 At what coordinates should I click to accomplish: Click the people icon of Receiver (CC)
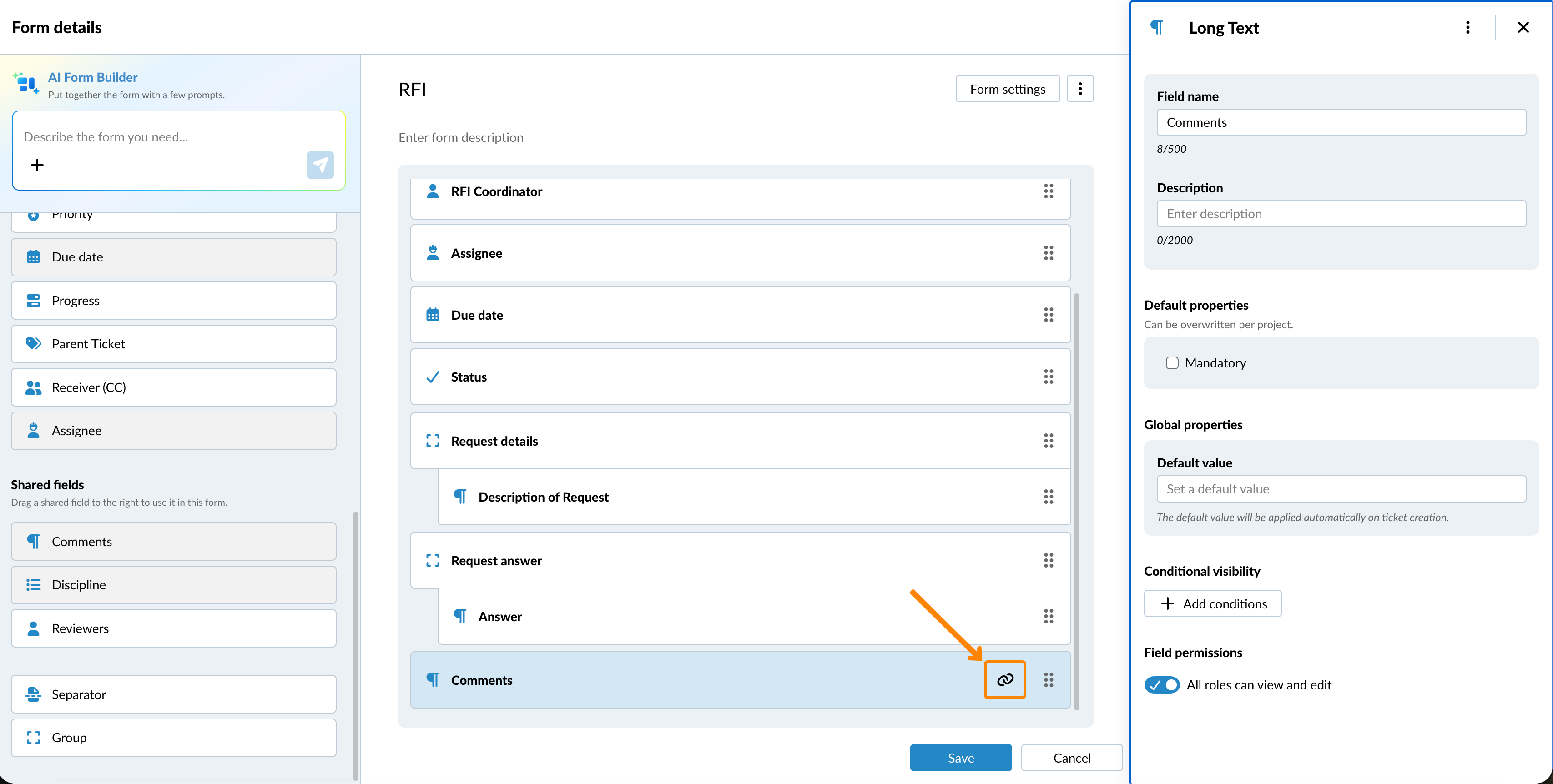coord(33,387)
